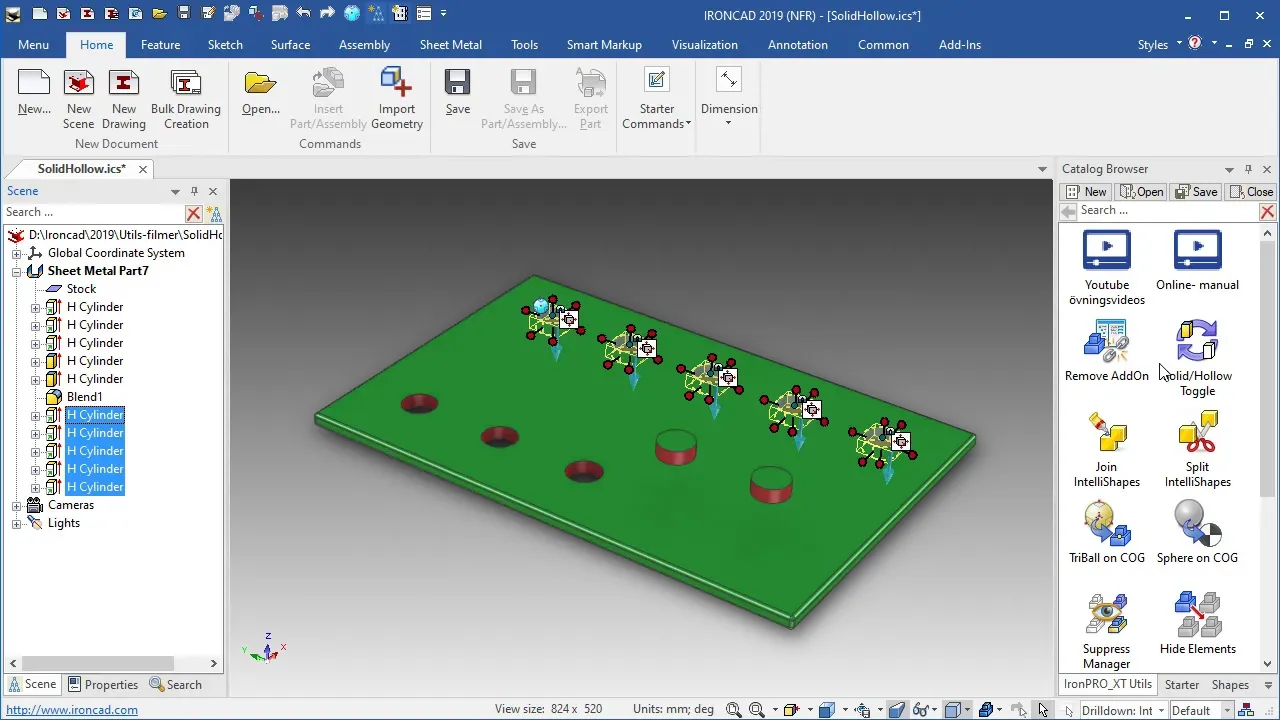Screen dimensions: 1280x720
Task: Open the Suppress Manager add-on
Action: tap(1107, 630)
